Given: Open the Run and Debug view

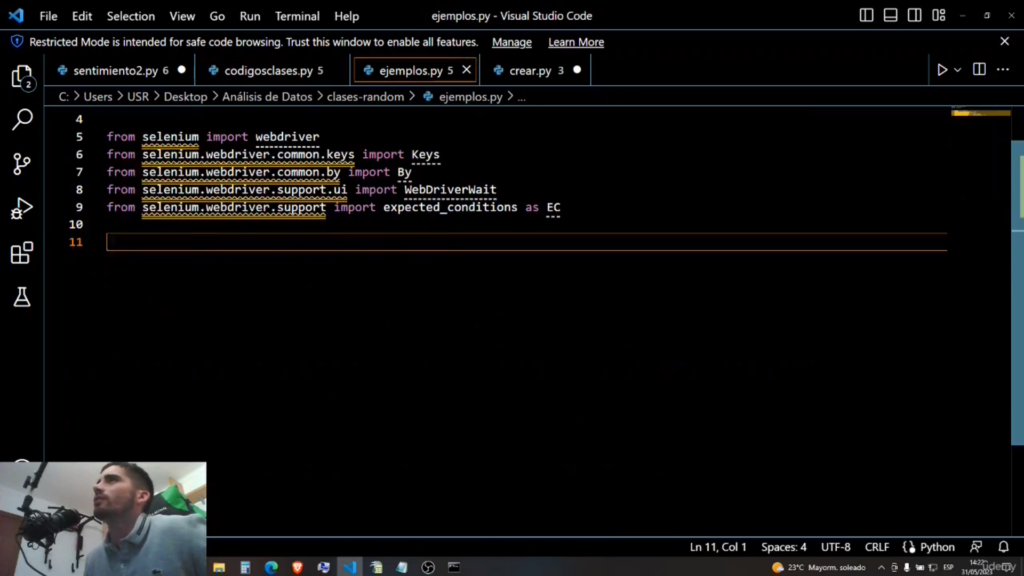Looking at the screenshot, I should (x=21, y=208).
